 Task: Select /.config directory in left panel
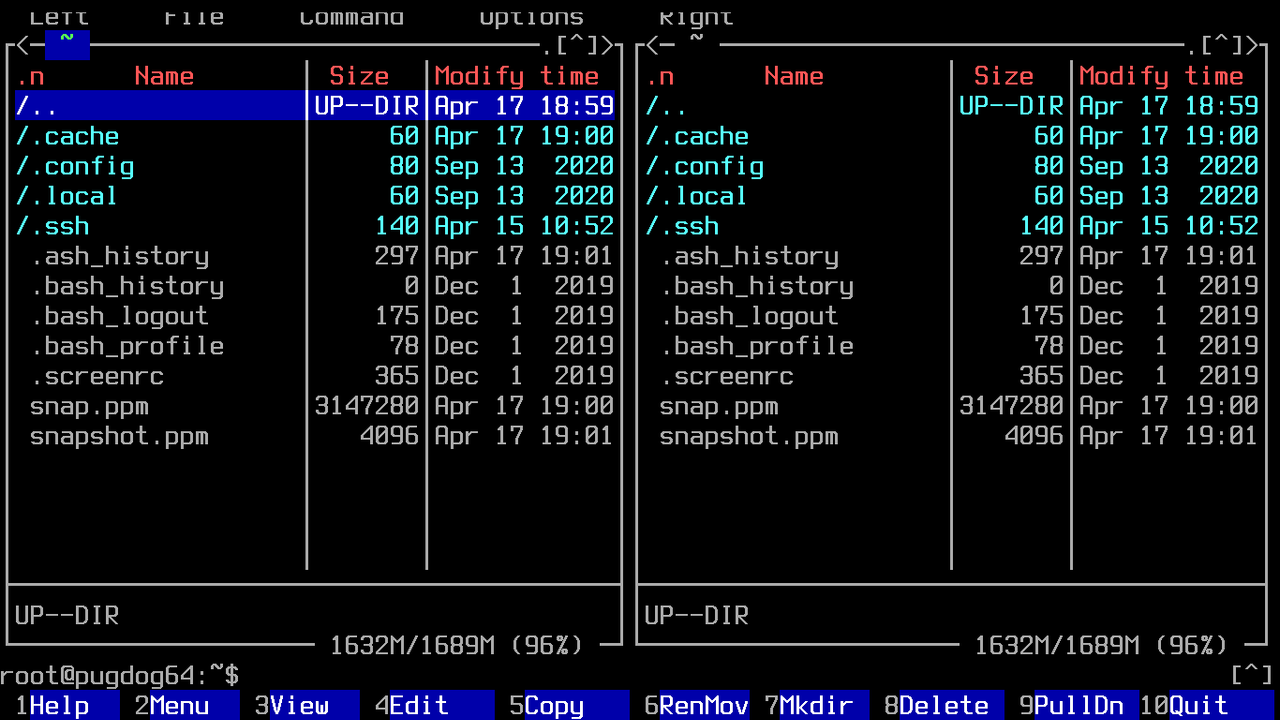[x=314, y=165]
